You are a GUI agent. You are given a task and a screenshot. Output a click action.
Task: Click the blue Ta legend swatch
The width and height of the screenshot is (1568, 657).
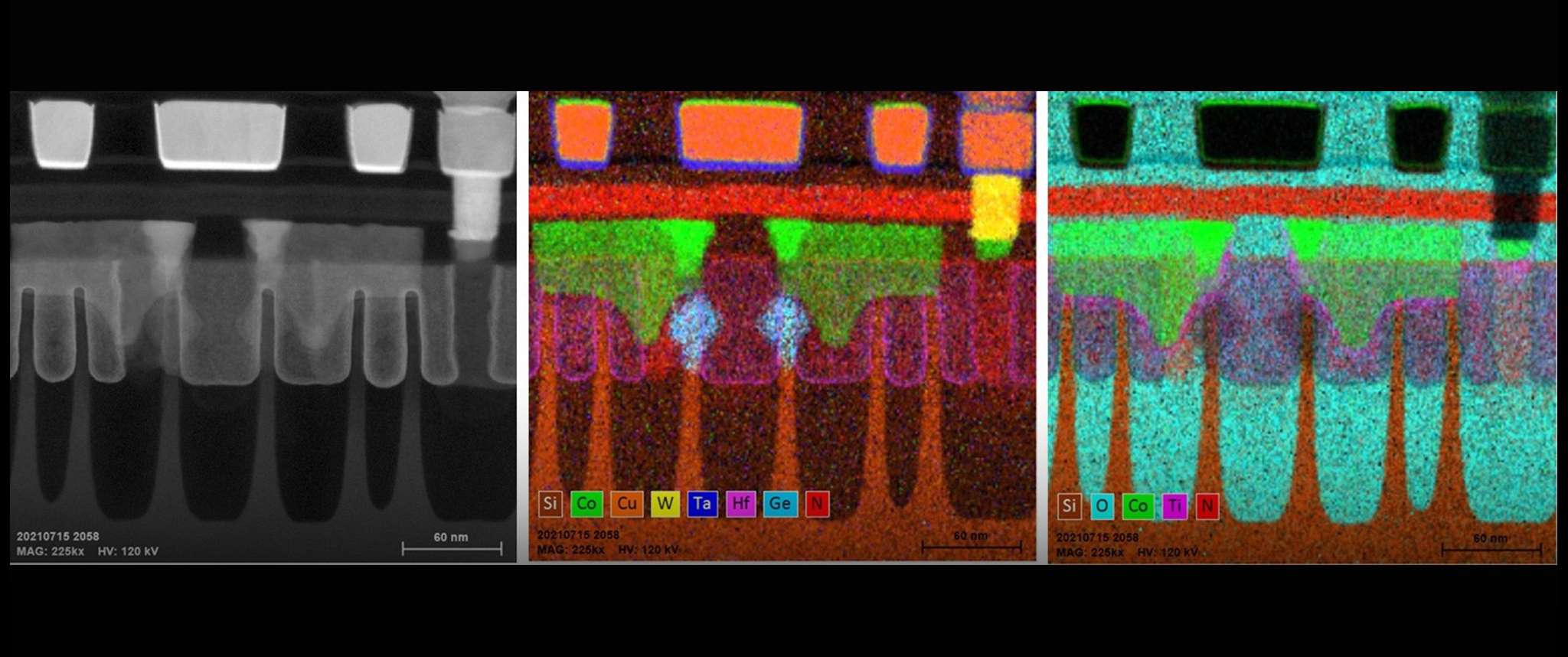click(x=702, y=504)
